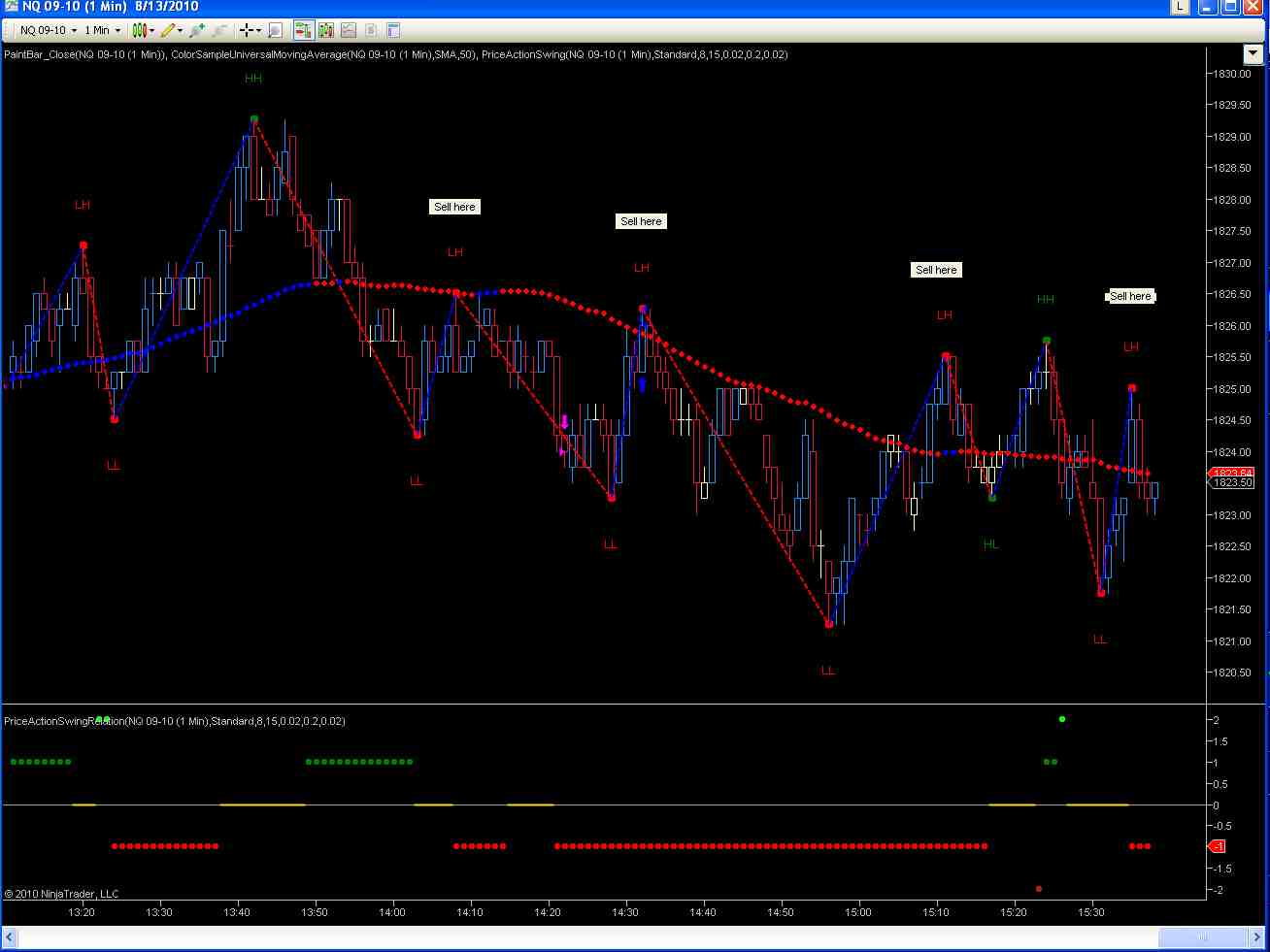This screenshot has width=1270, height=952.
Task: Click the green HL swing label
Action: [990, 544]
